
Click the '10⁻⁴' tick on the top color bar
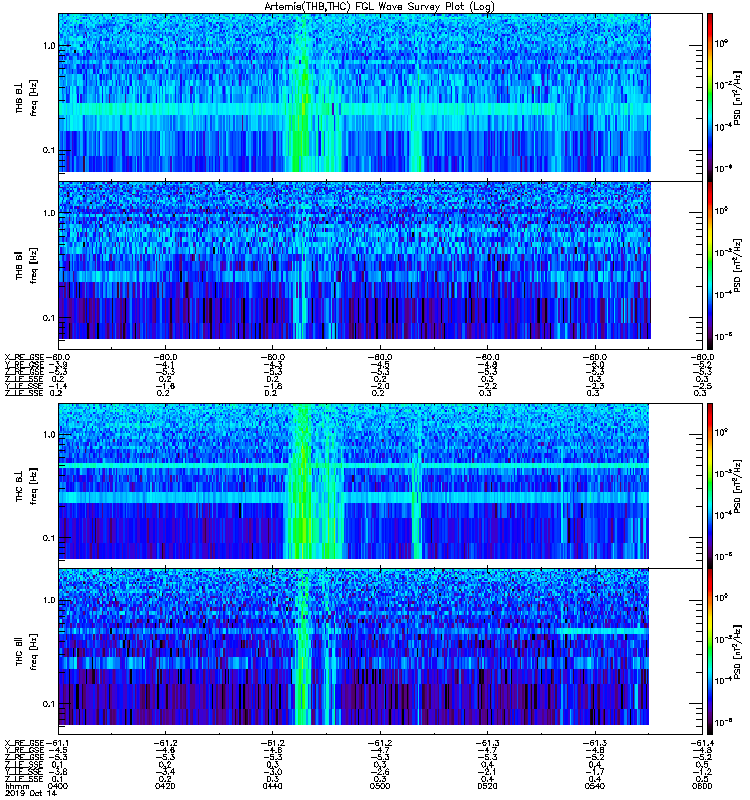coord(723,126)
